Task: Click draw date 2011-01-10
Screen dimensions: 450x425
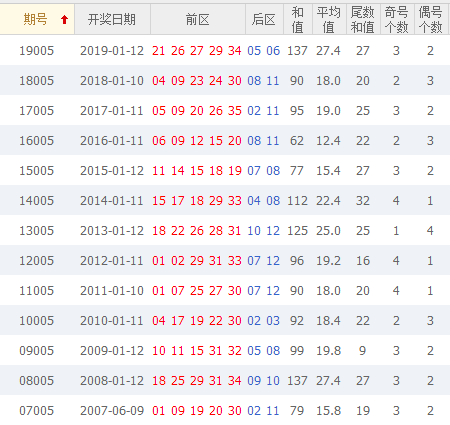Action: (112, 291)
